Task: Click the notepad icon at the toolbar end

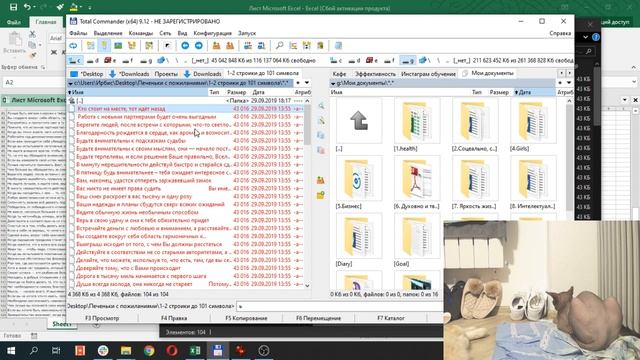Action: (338, 46)
